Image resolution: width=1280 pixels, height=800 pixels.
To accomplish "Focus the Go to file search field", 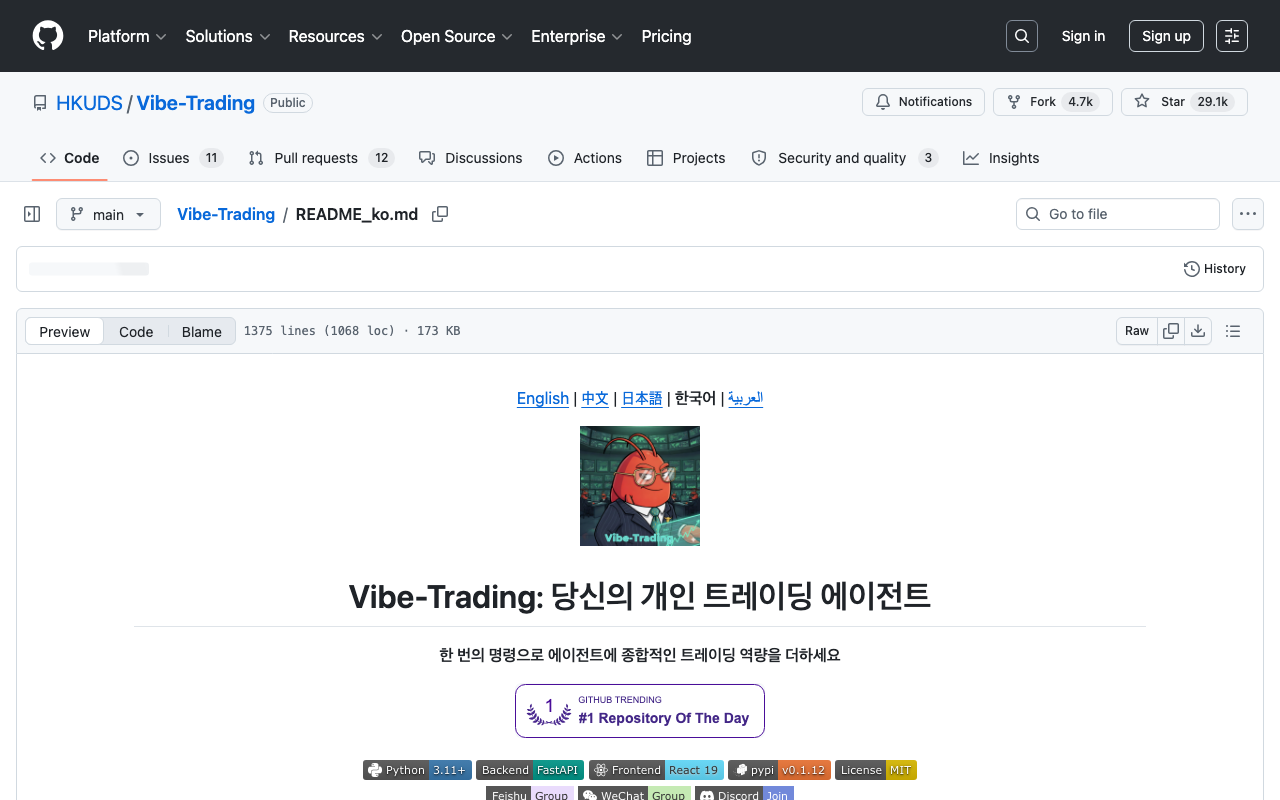I will tap(1118, 214).
